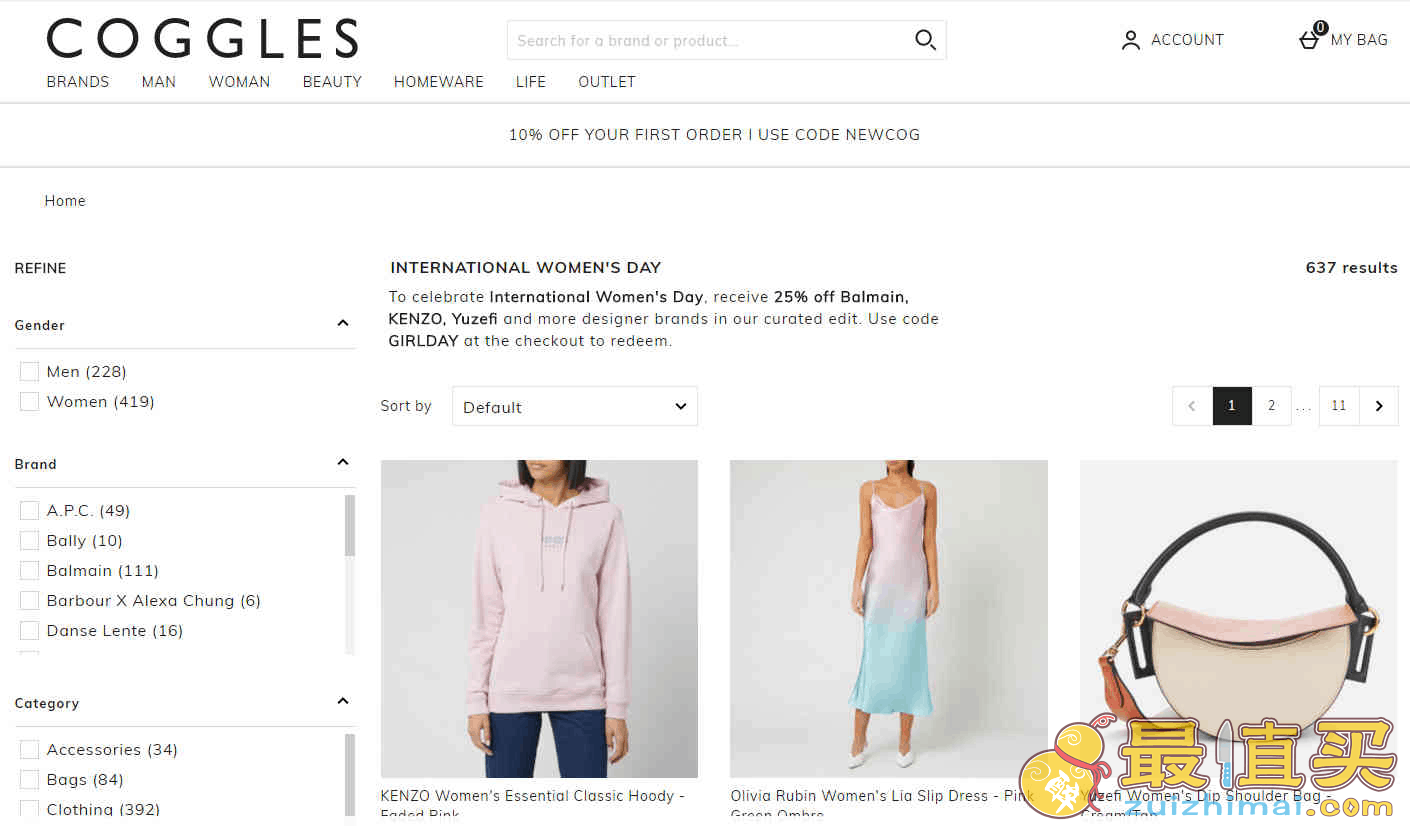Go to results page 2
The image size is (1410, 826).
point(1272,406)
